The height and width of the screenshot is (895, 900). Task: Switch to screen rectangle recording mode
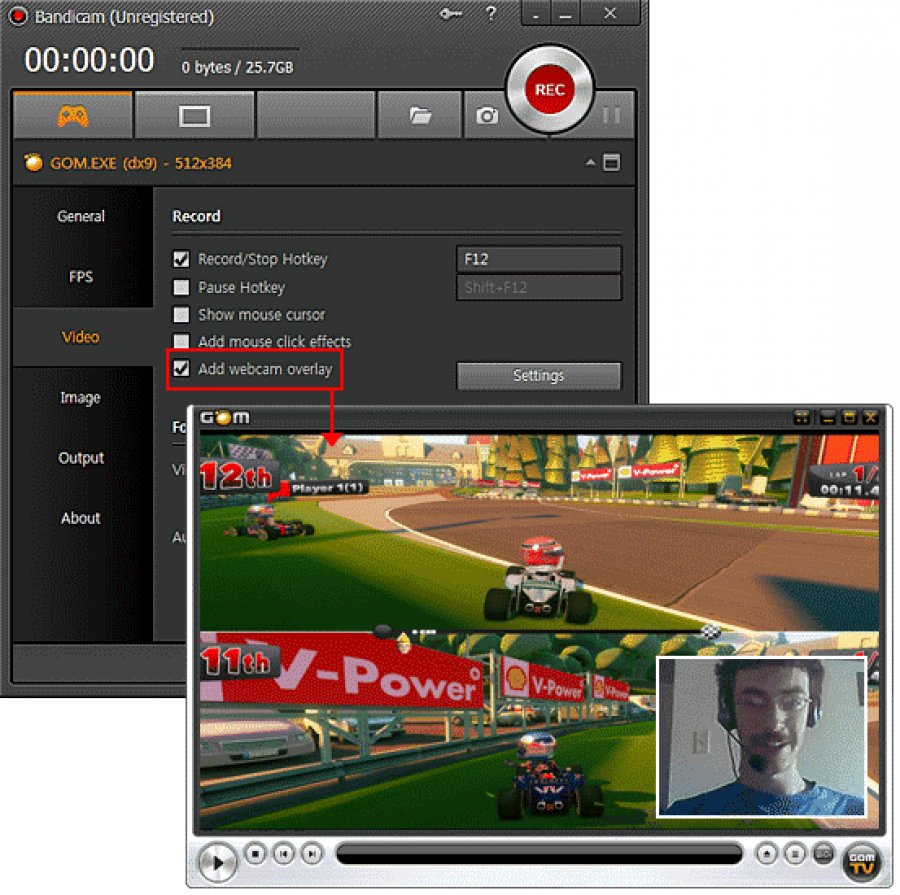194,116
